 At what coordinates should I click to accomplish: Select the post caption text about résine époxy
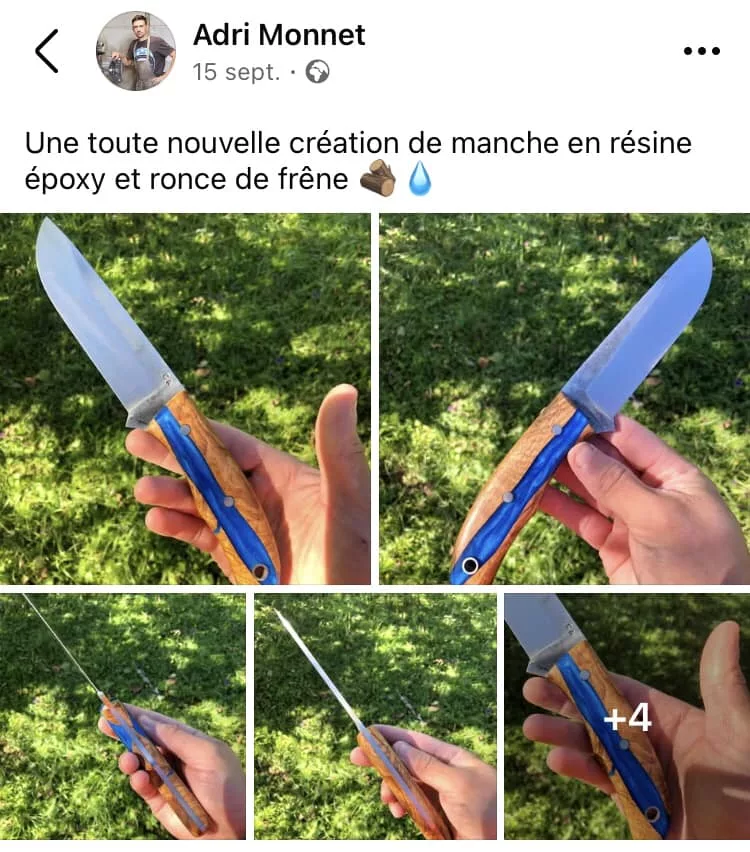click(358, 161)
